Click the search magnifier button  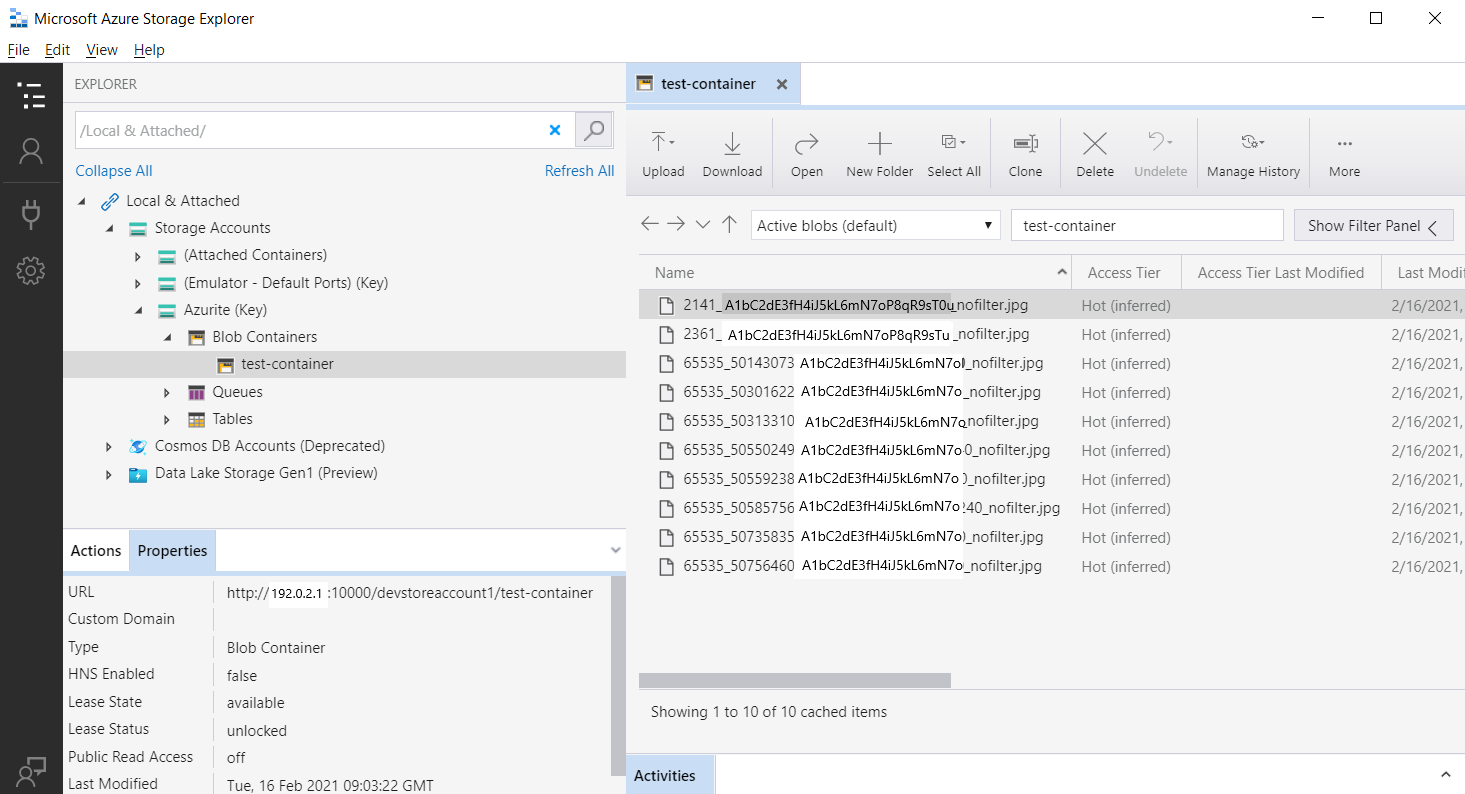pos(594,130)
